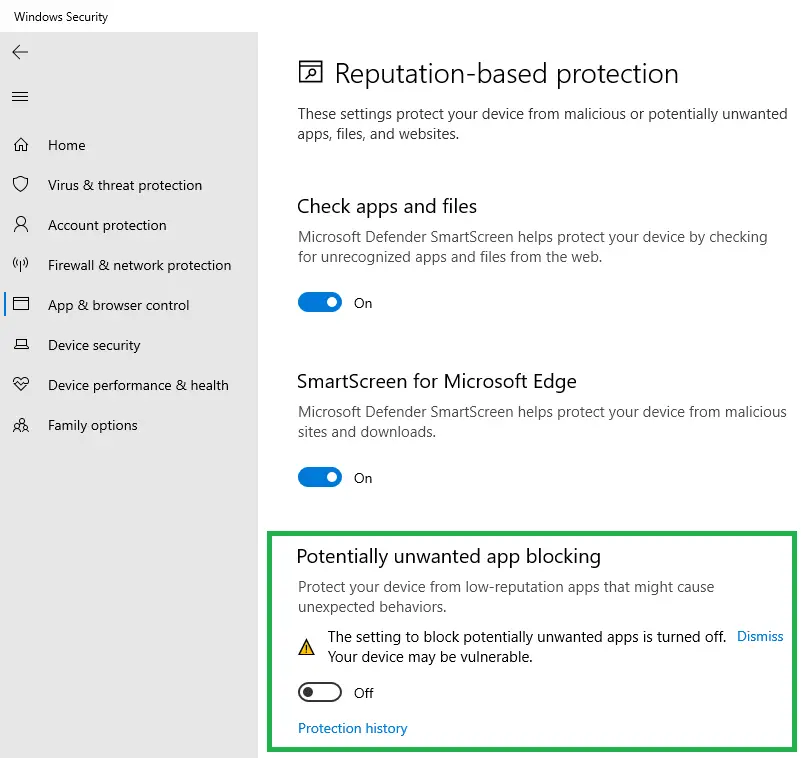Image resolution: width=801 pixels, height=758 pixels.
Task: Click the Reputation-based protection header icon
Action: [311, 72]
